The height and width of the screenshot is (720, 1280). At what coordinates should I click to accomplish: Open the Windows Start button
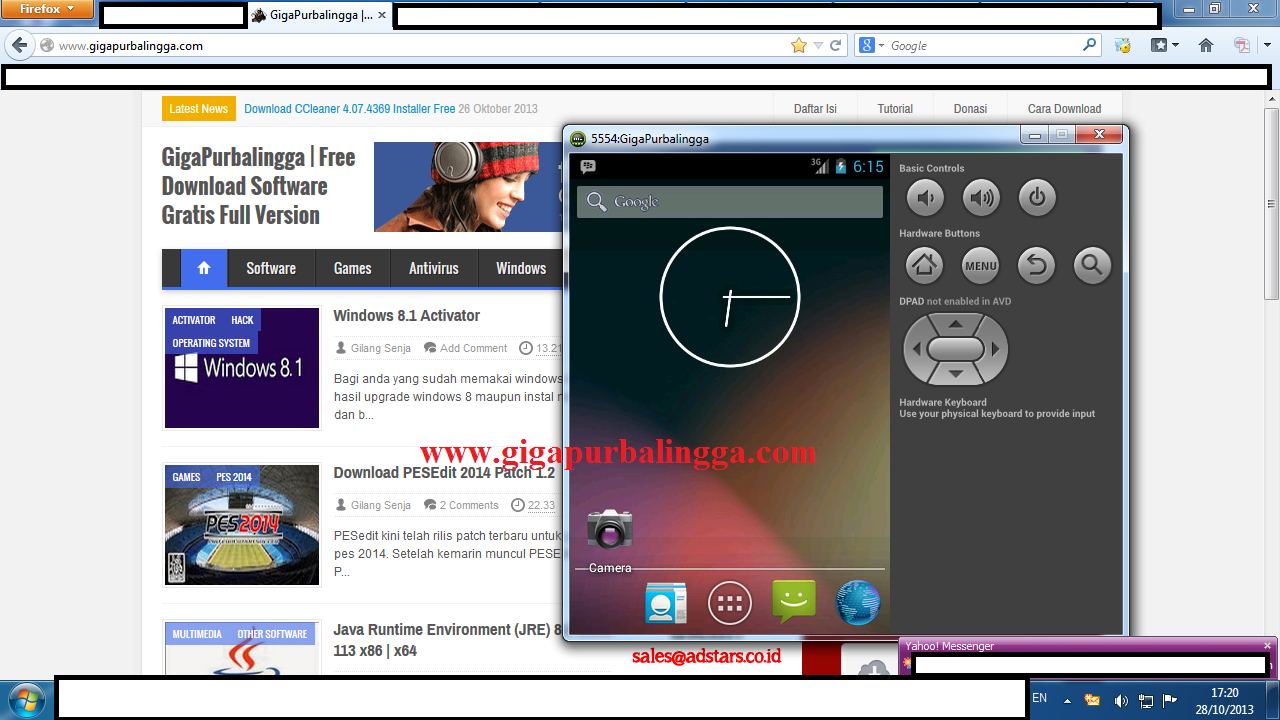[25, 698]
